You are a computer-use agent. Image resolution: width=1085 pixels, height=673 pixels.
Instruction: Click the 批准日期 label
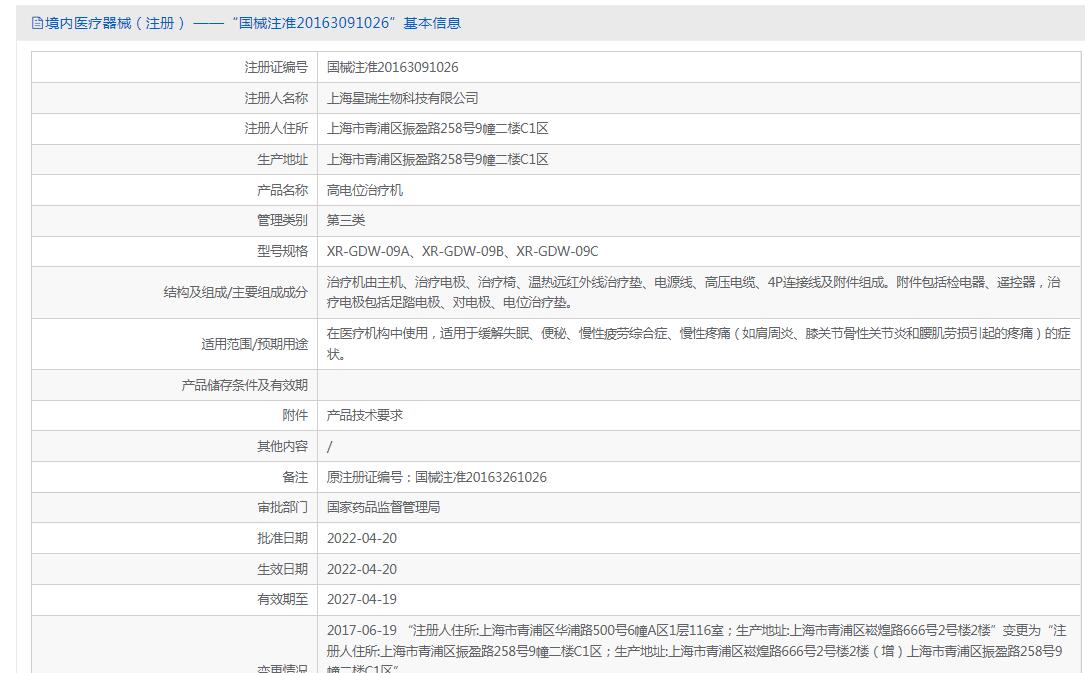[282, 538]
